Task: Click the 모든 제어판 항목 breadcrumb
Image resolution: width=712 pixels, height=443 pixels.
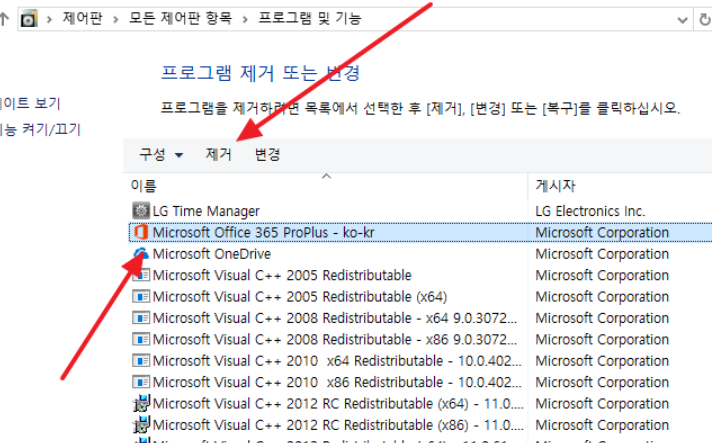Action: 180,19
